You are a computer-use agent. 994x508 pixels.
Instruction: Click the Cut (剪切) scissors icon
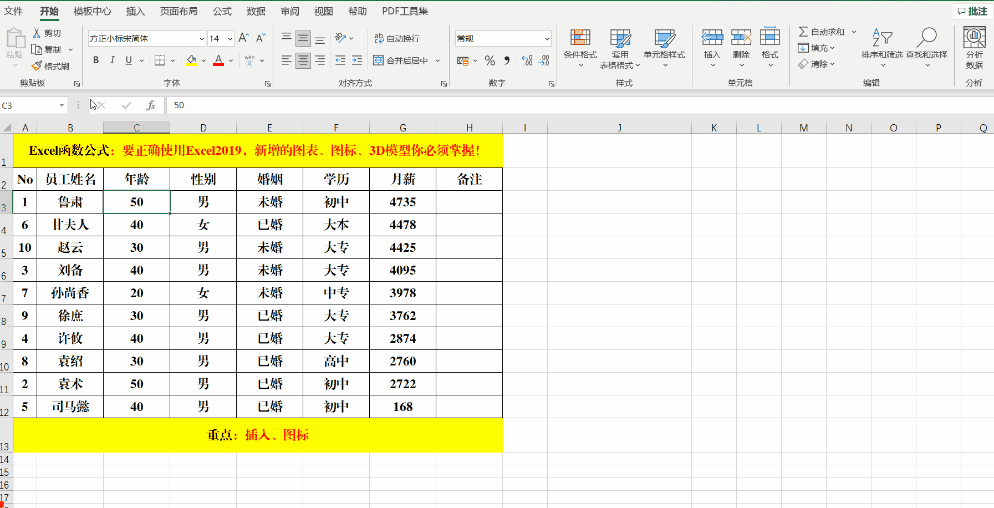pyautogui.click(x=37, y=33)
